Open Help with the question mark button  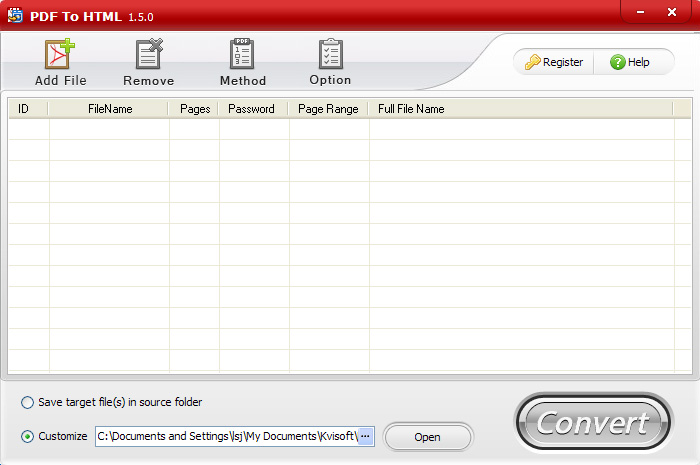630,62
